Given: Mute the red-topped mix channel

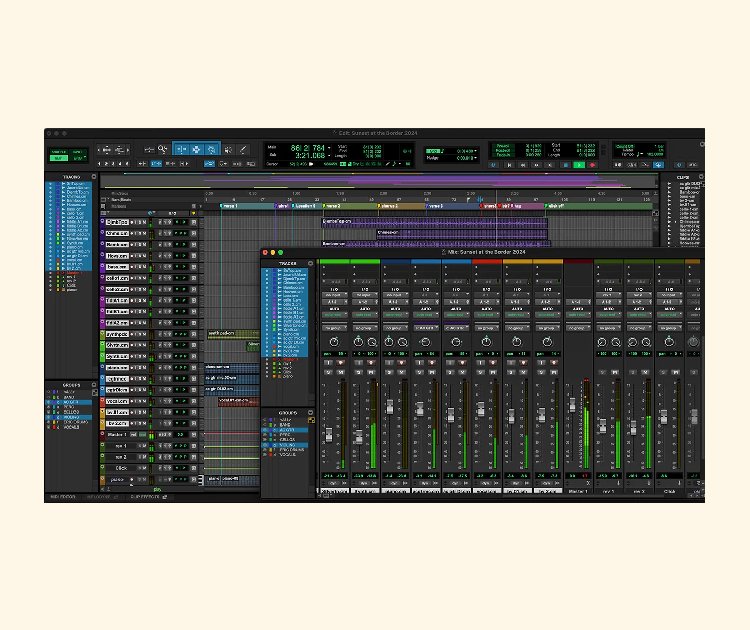Looking at the screenshot, I should (x=493, y=372).
